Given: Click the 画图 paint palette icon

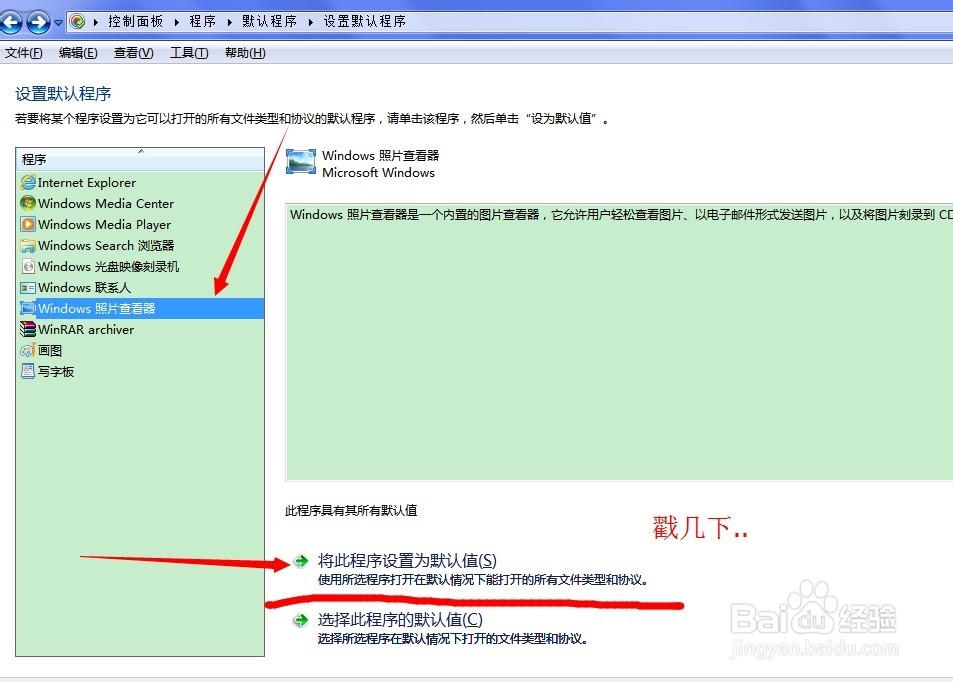Looking at the screenshot, I should [28, 350].
